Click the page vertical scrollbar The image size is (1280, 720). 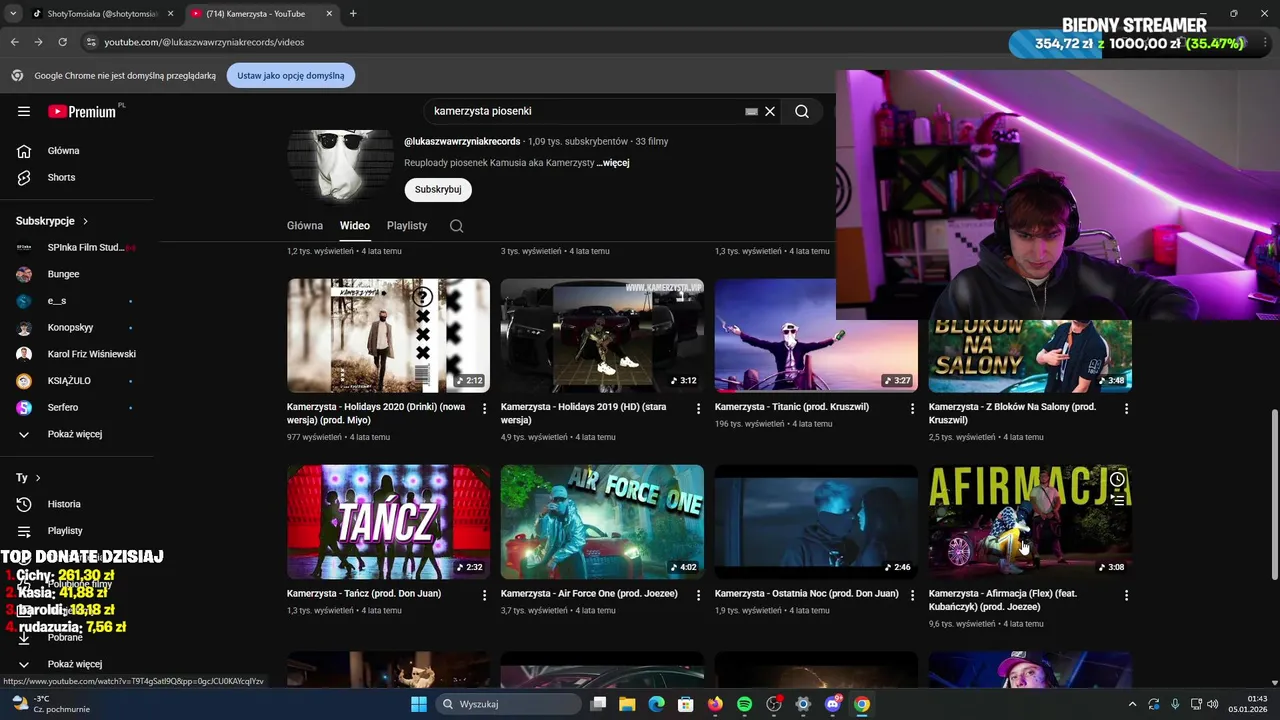coord(1274,493)
